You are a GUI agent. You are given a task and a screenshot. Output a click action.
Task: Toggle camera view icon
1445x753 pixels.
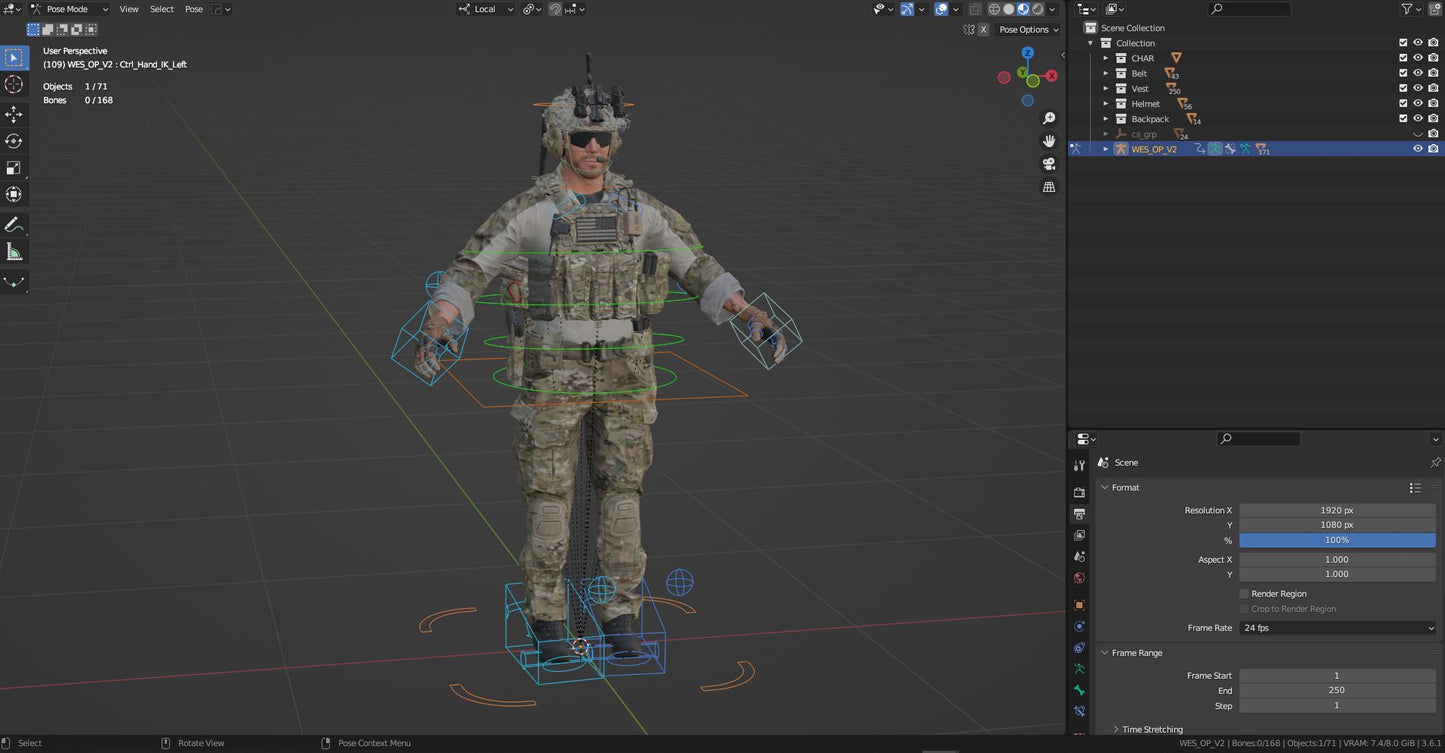coord(1049,164)
